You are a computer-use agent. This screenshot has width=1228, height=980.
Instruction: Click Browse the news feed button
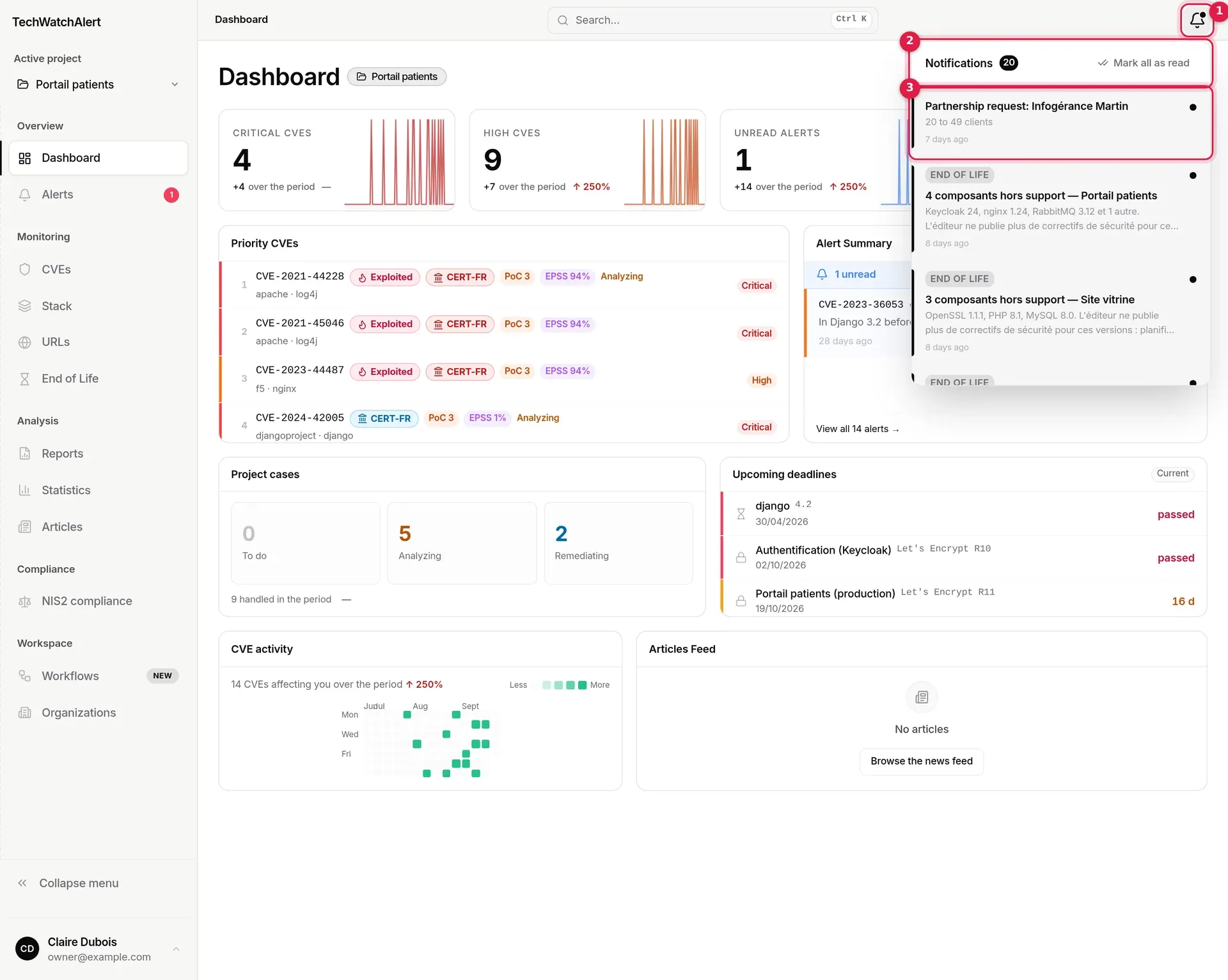point(921,761)
